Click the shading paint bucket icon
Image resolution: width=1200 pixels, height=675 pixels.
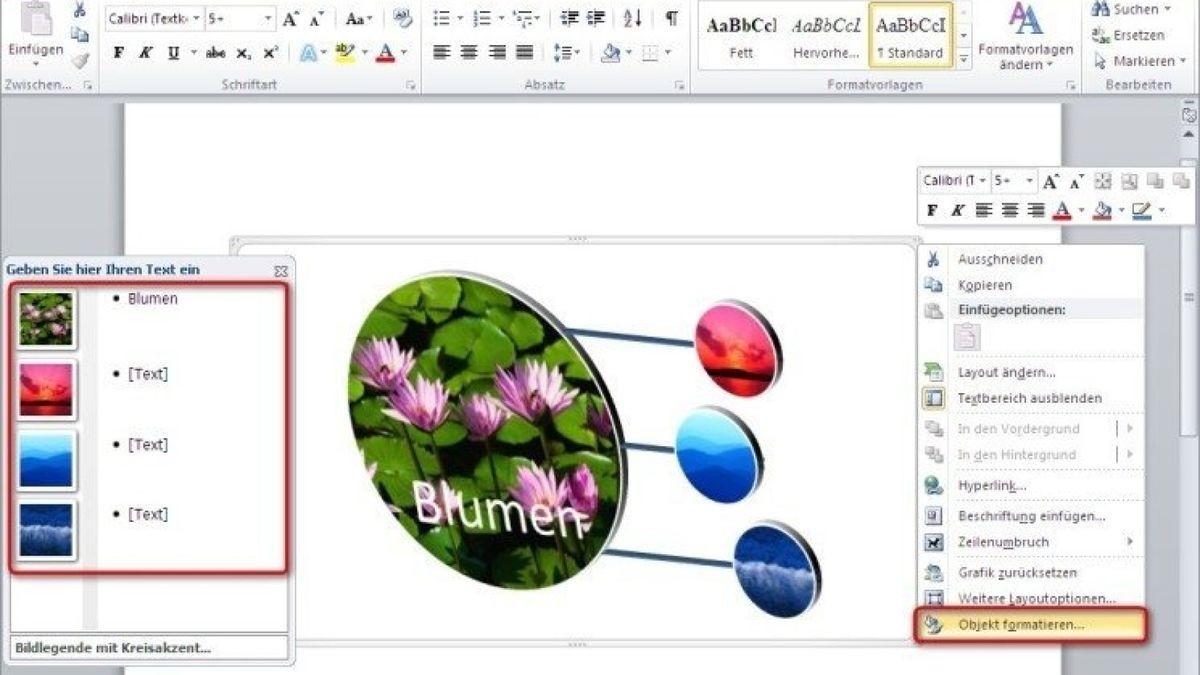[x=609, y=52]
